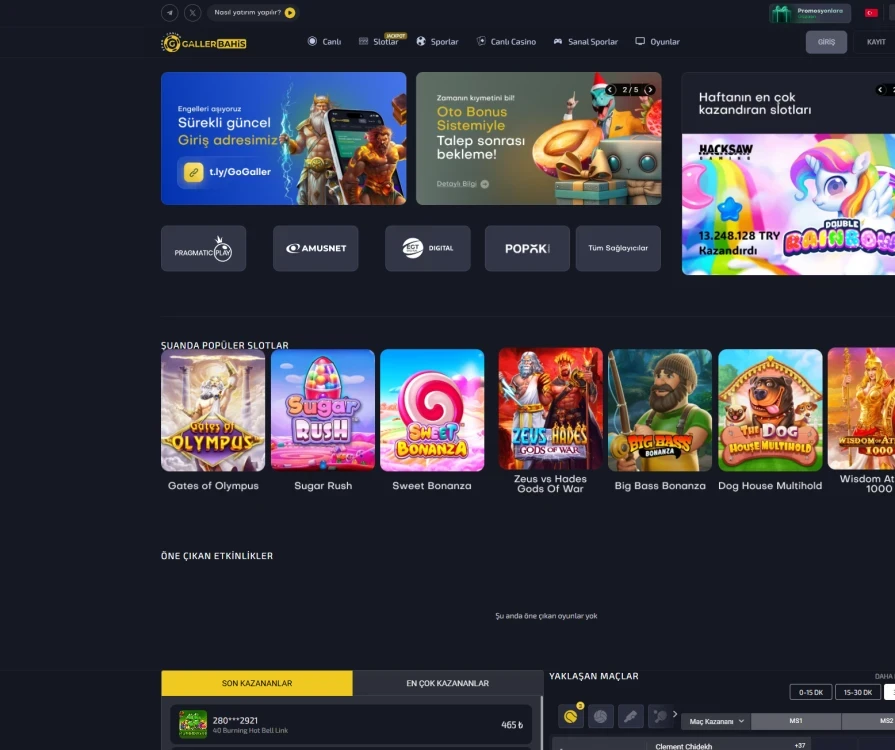Click the KAYIT register button
The width and height of the screenshot is (895, 750).
(x=876, y=42)
